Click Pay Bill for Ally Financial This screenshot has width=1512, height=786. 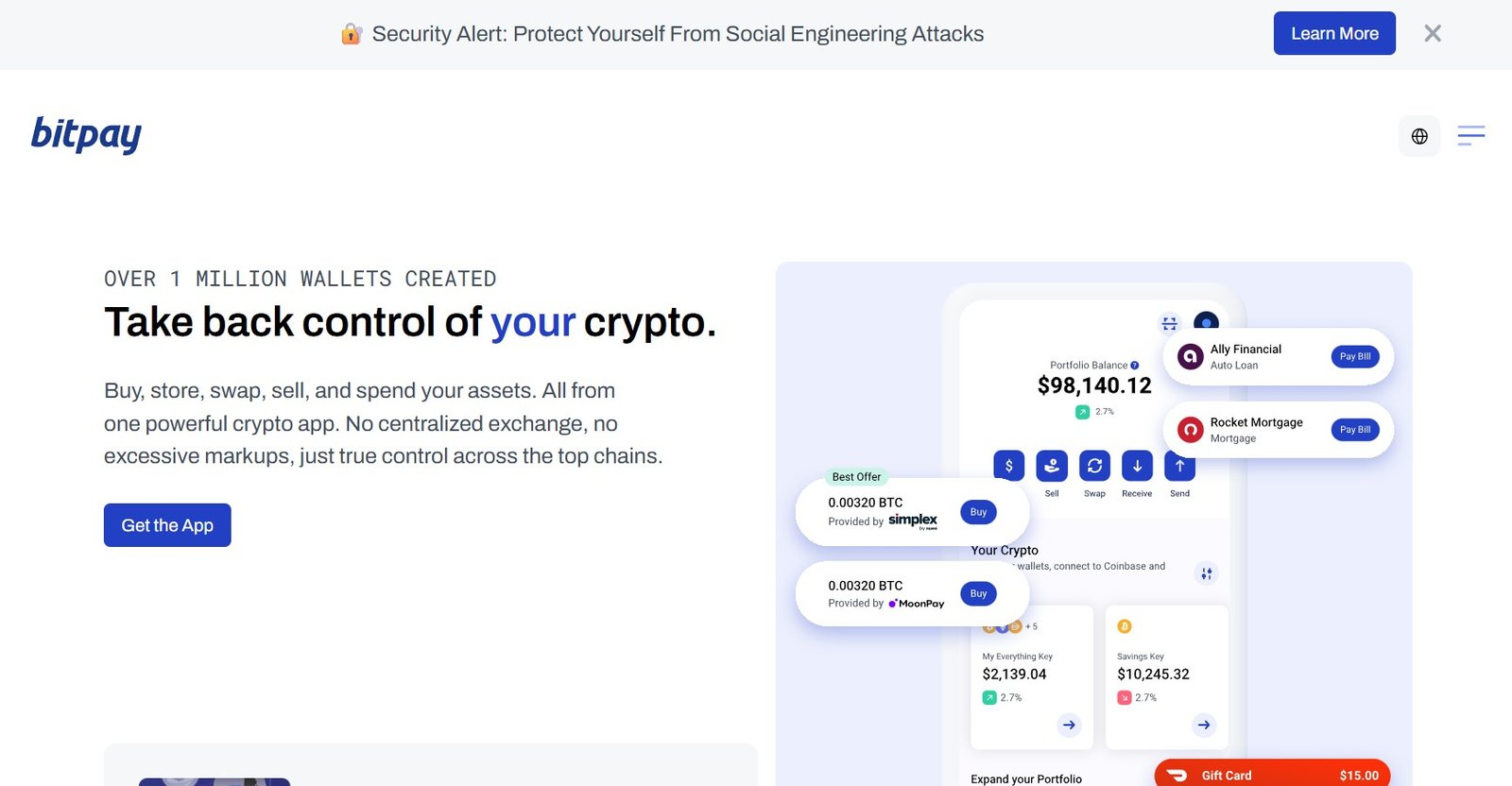[1354, 356]
